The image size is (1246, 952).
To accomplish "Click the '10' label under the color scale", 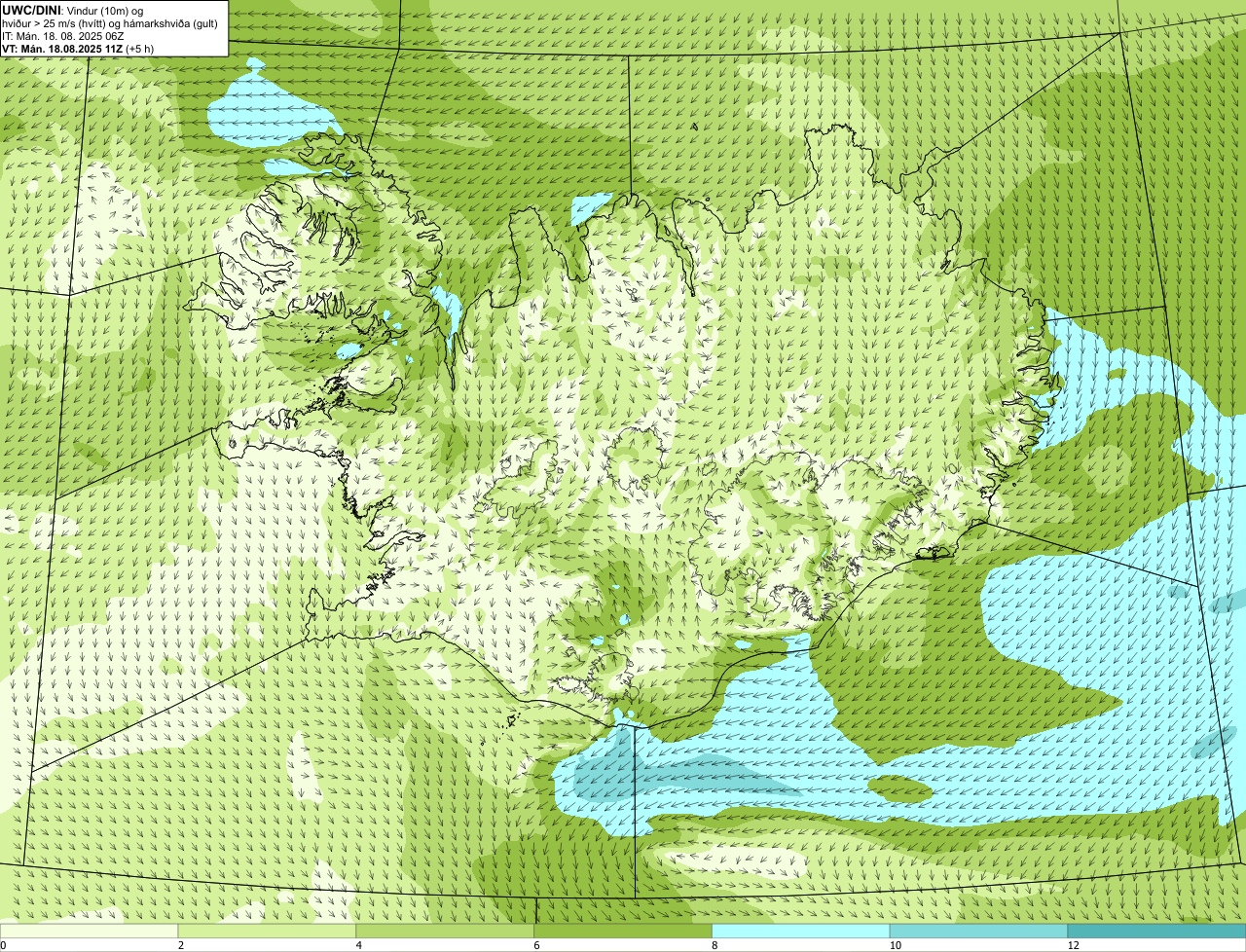I will [894, 945].
